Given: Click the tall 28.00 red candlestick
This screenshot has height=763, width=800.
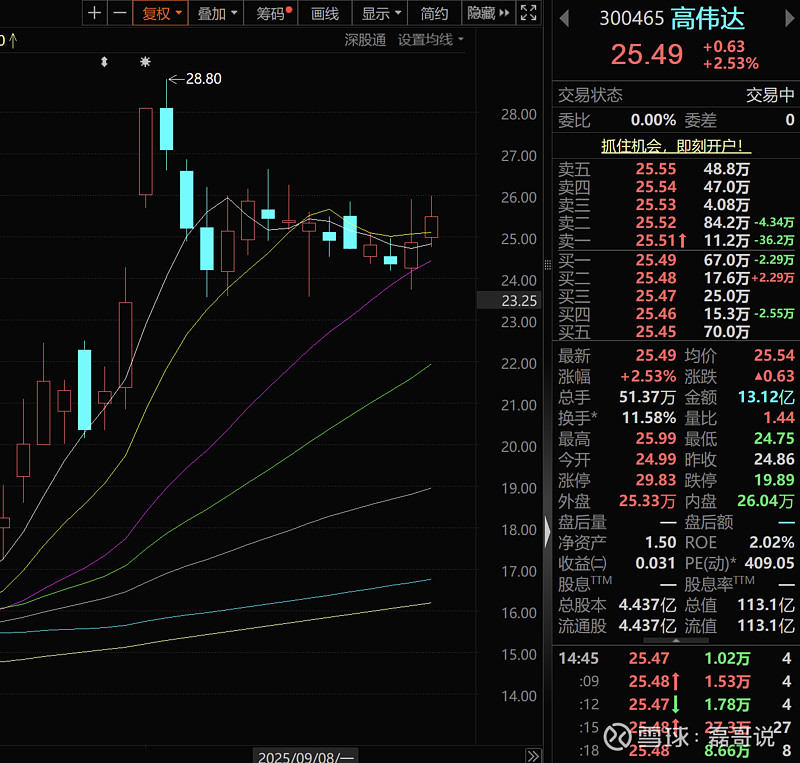Looking at the screenshot, I should [146, 152].
